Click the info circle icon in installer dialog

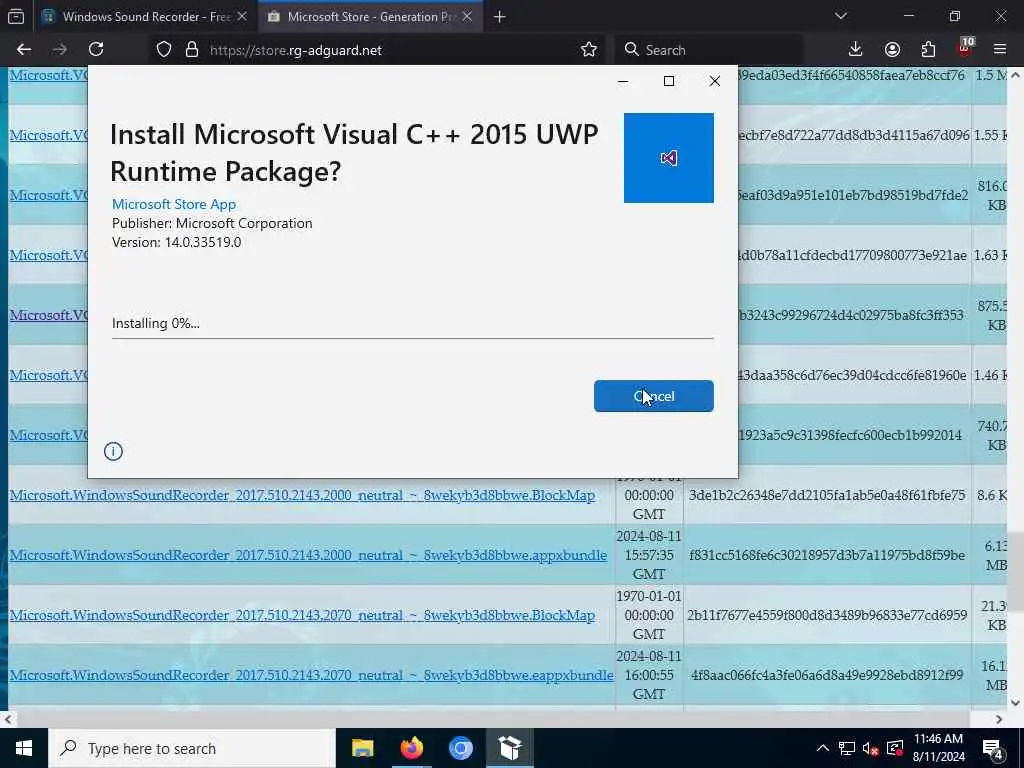[x=113, y=451]
